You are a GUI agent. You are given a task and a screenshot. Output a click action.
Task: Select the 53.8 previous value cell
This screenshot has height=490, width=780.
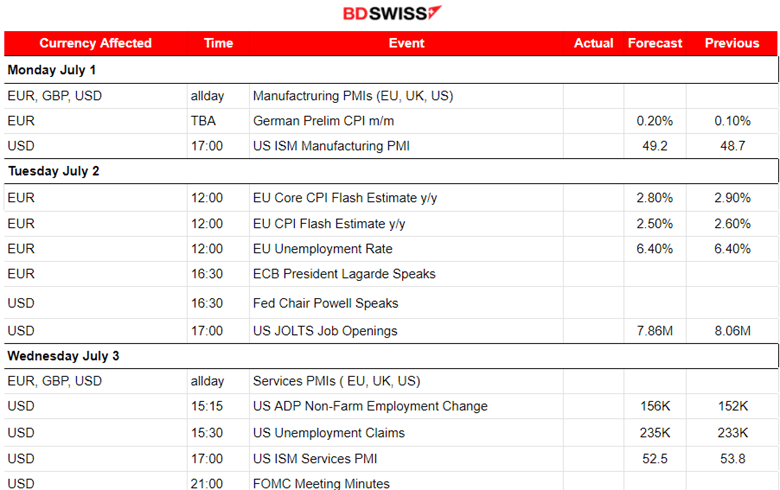[x=732, y=458]
